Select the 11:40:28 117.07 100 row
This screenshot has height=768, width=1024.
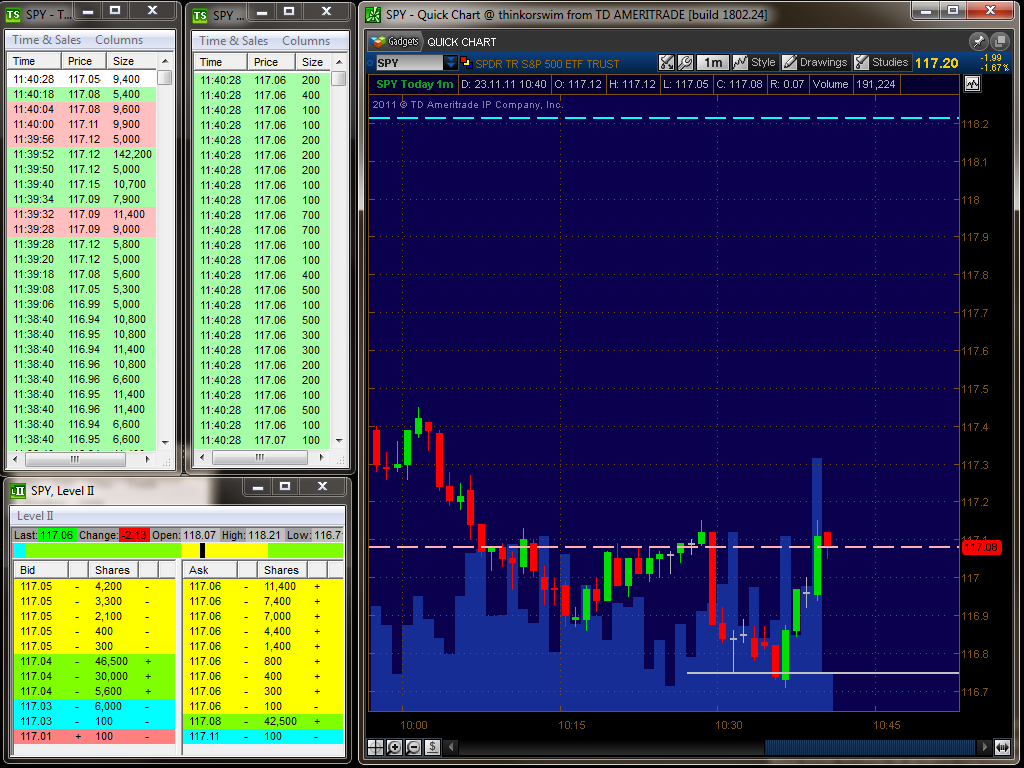[262, 440]
